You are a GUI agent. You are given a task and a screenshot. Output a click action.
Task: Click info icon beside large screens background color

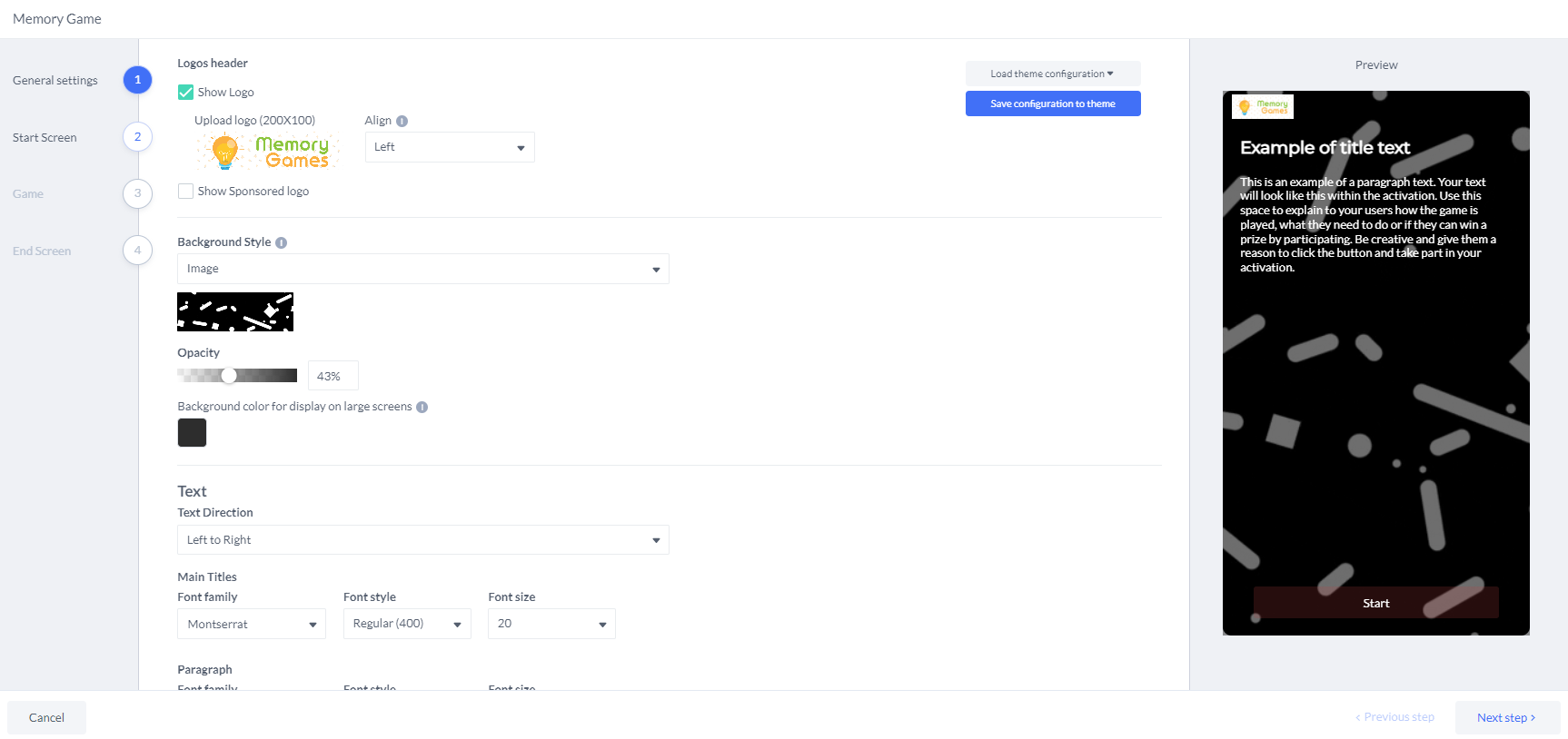pos(422,407)
